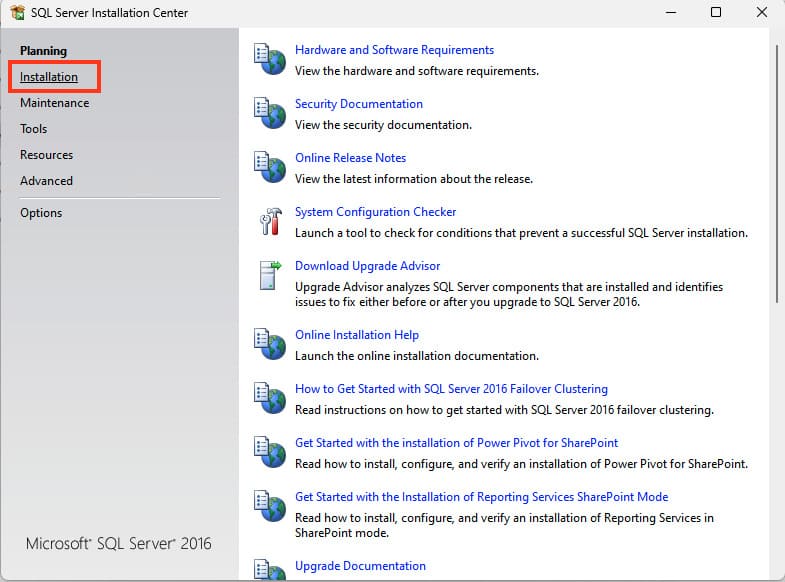785x582 pixels.
Task: Click the Download Upgrade Advisor server icon
Action: (x=268, y=275)
